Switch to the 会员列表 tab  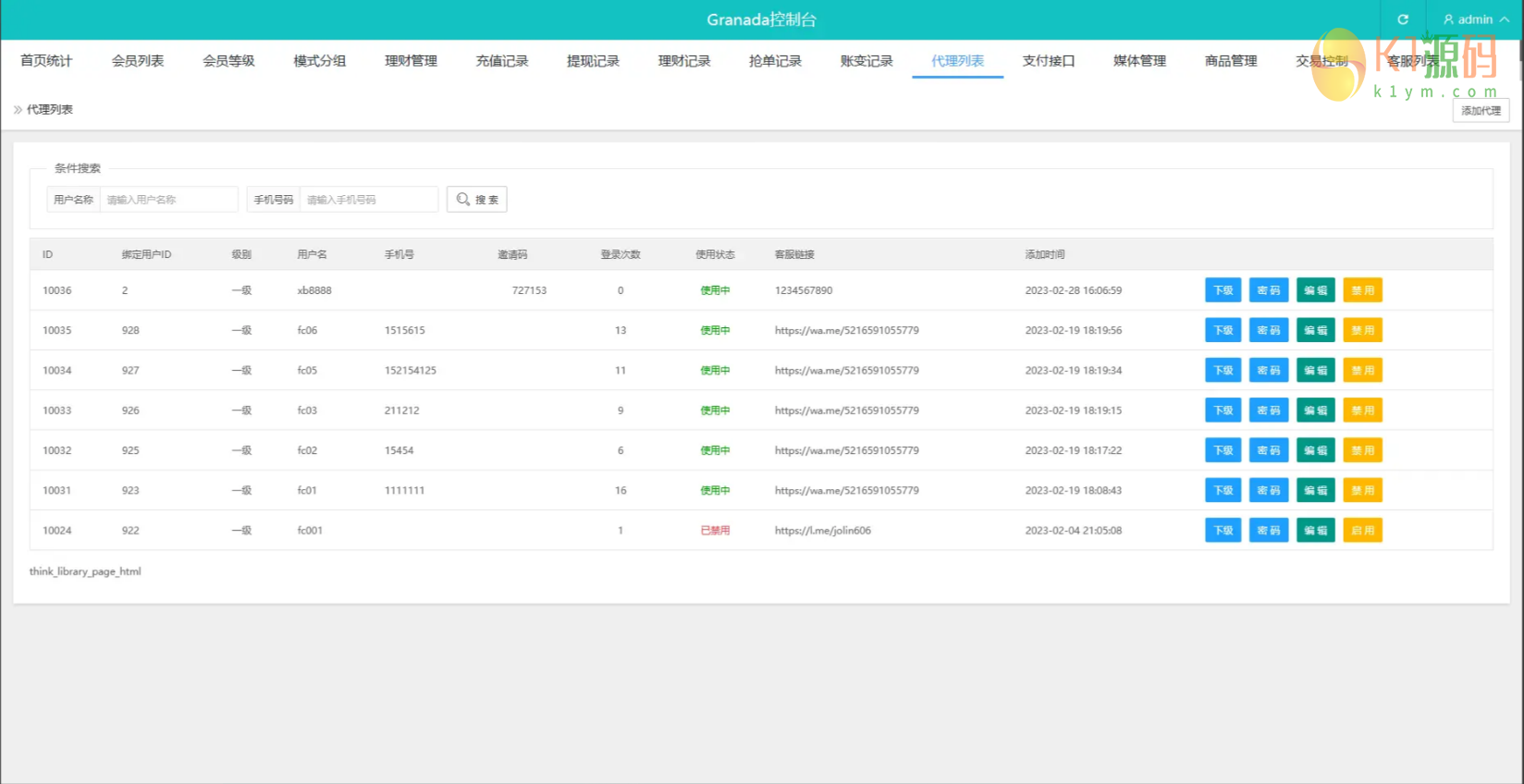point(138,61)
